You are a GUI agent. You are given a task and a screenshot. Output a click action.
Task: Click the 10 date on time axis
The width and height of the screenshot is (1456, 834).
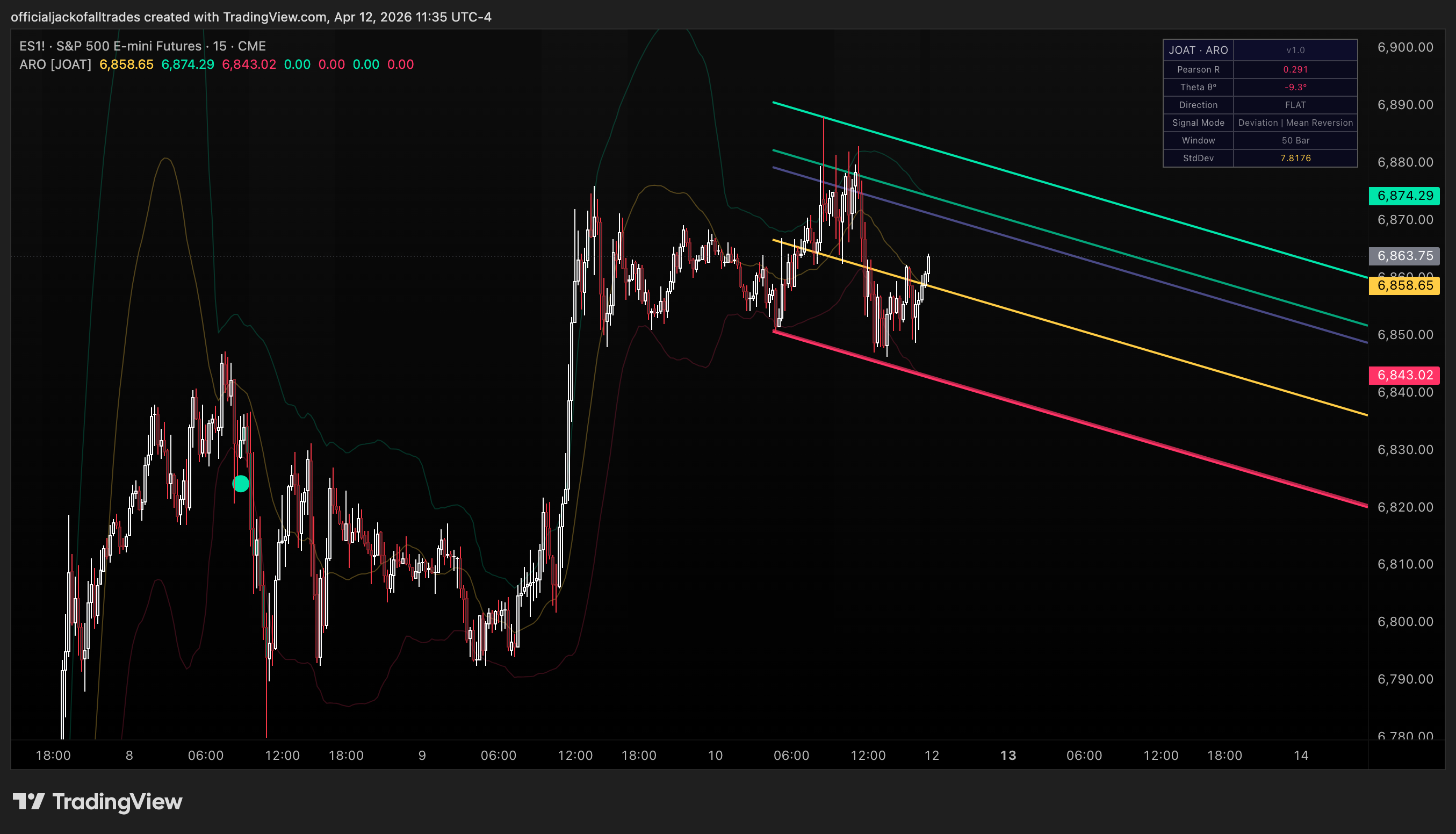point(715,756)
